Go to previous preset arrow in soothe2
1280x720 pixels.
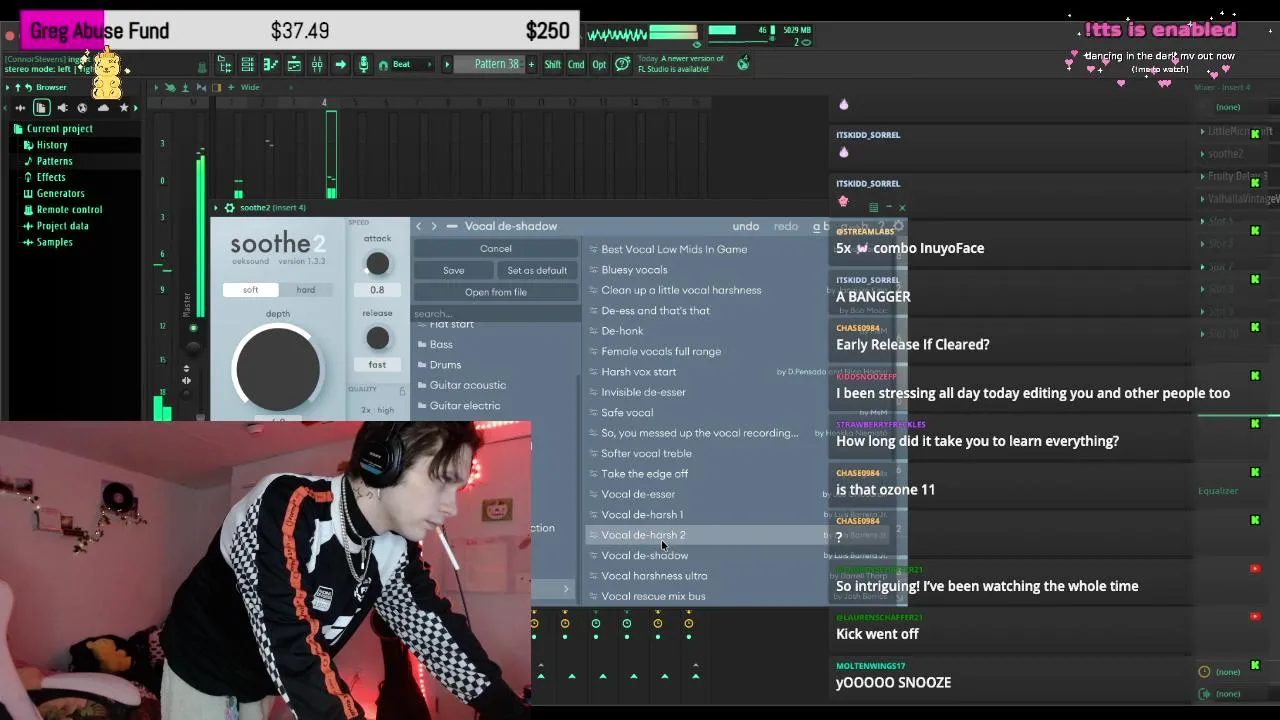tap(419, 226)
